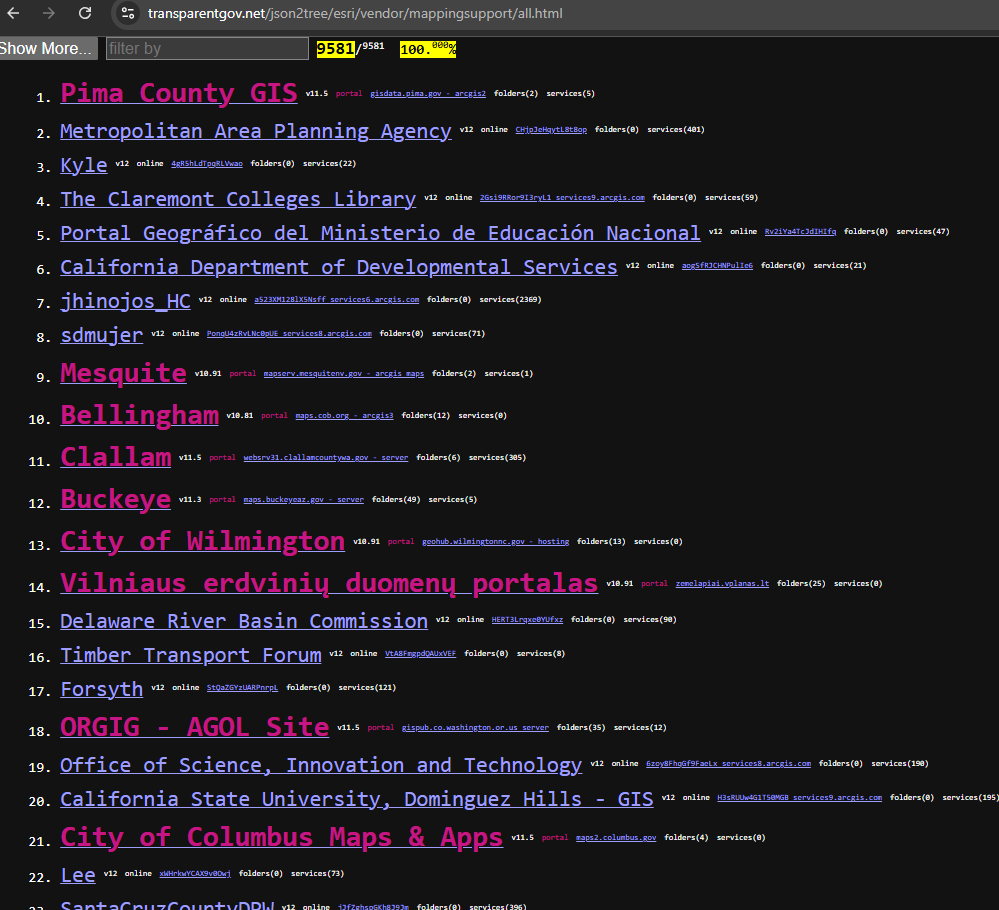
Task: Click the a523XM128lX5Nsff services6.arcgis.com link
Action: point(336,300)
